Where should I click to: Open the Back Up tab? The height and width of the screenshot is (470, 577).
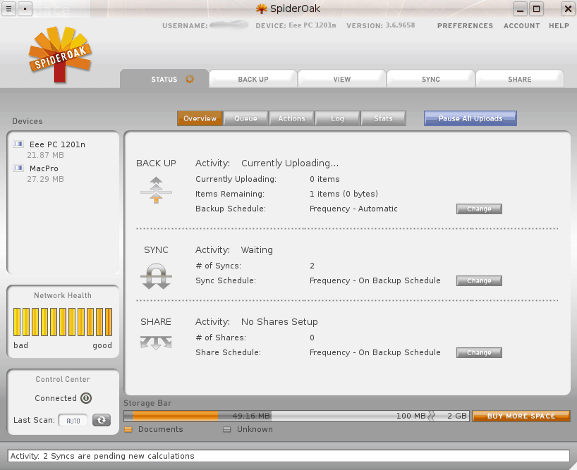pos(253,79)
